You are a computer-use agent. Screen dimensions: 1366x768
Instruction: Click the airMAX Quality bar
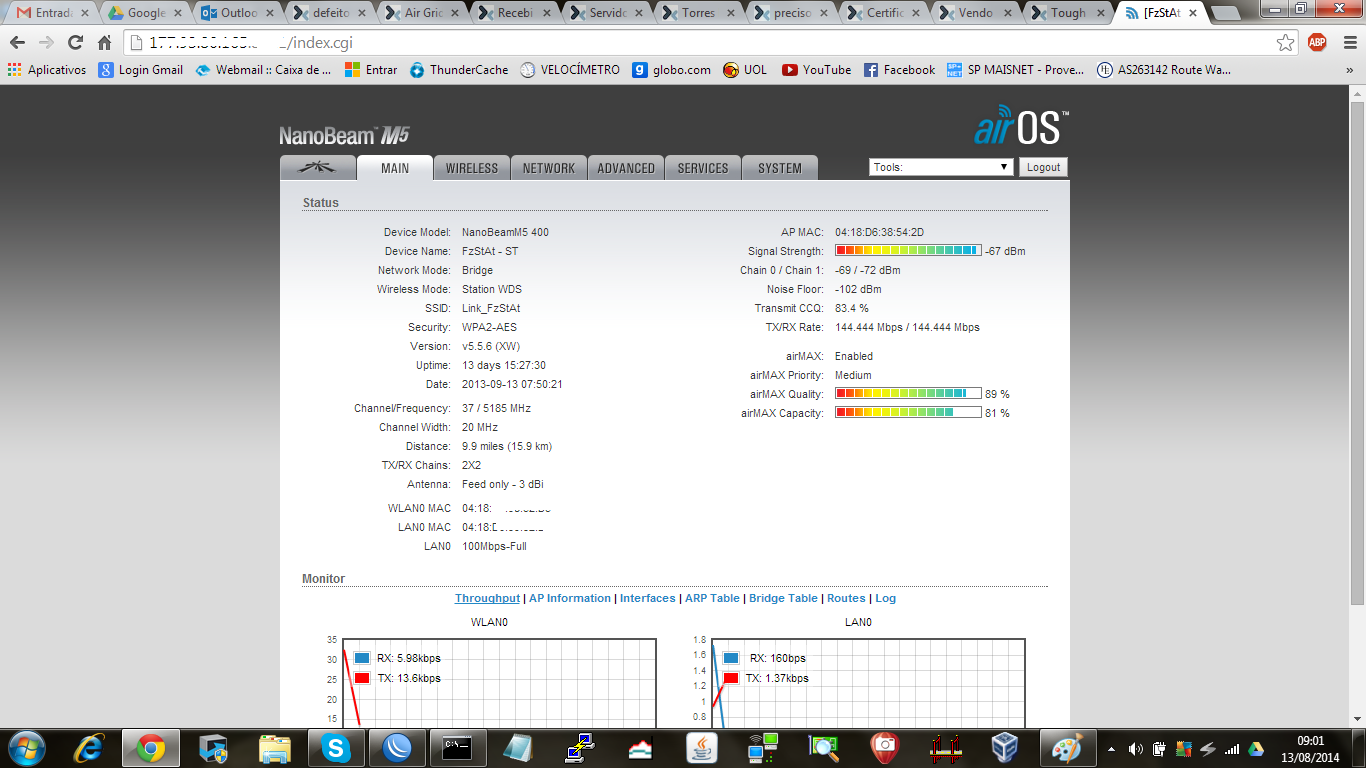(908, 394)
